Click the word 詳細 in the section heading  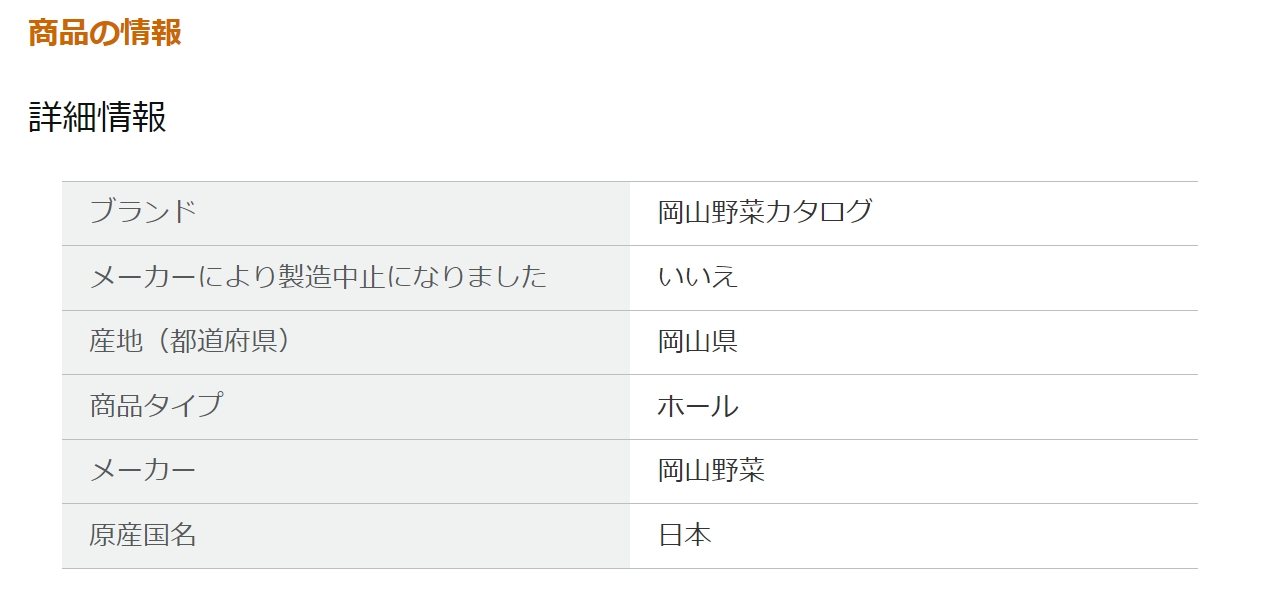coord(62,117)
